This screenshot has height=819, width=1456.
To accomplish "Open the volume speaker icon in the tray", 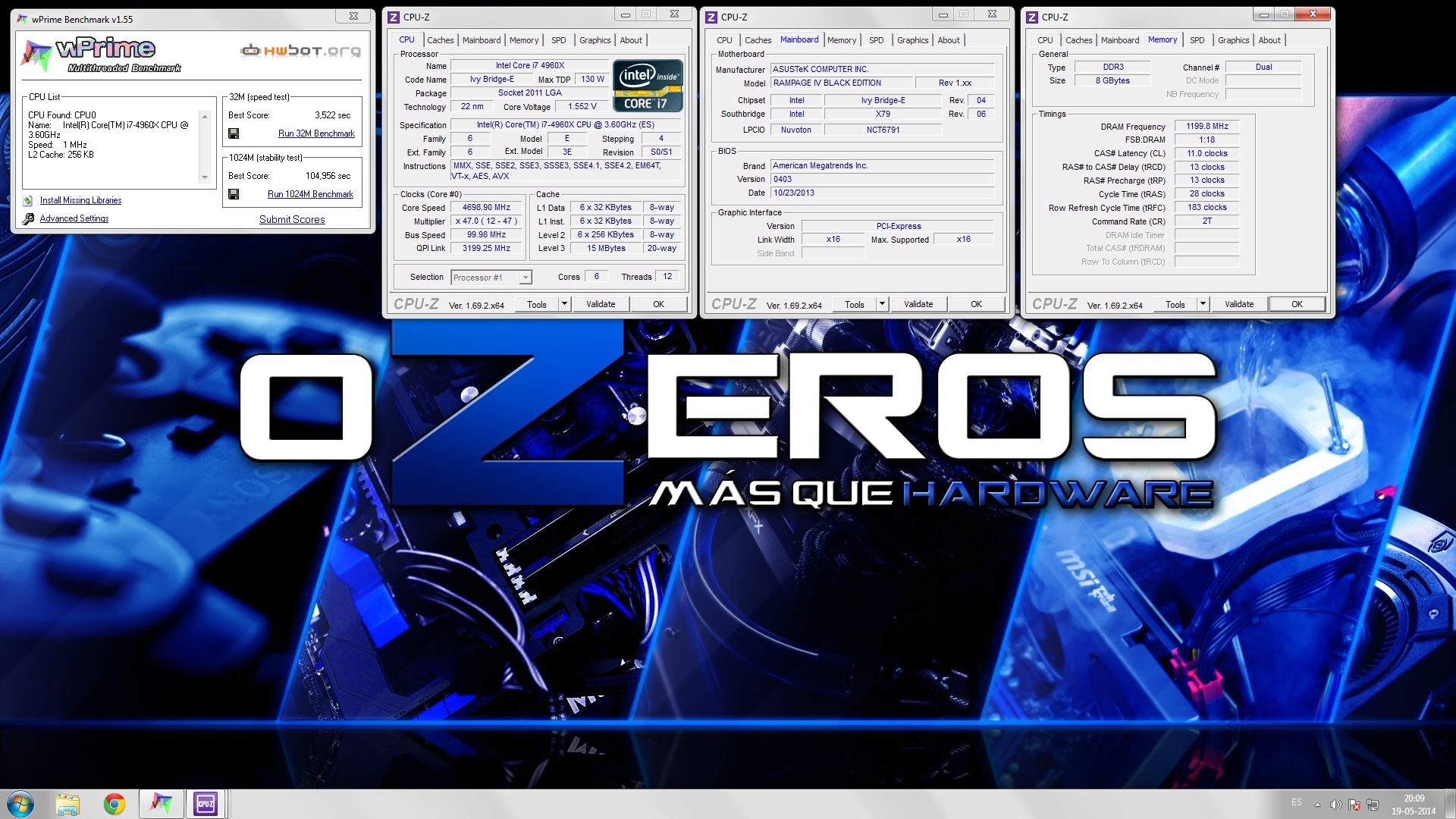I will 1336,805.
